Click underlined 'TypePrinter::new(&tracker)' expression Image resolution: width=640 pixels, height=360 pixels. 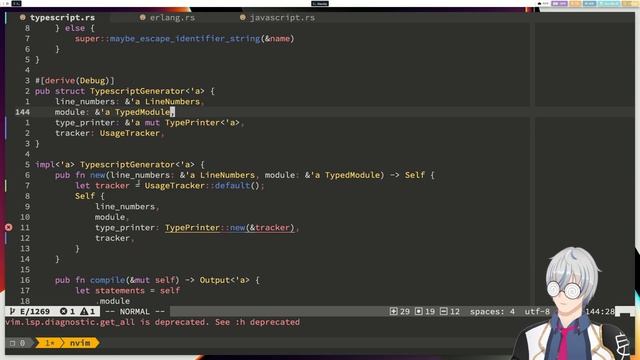(230, 227)
